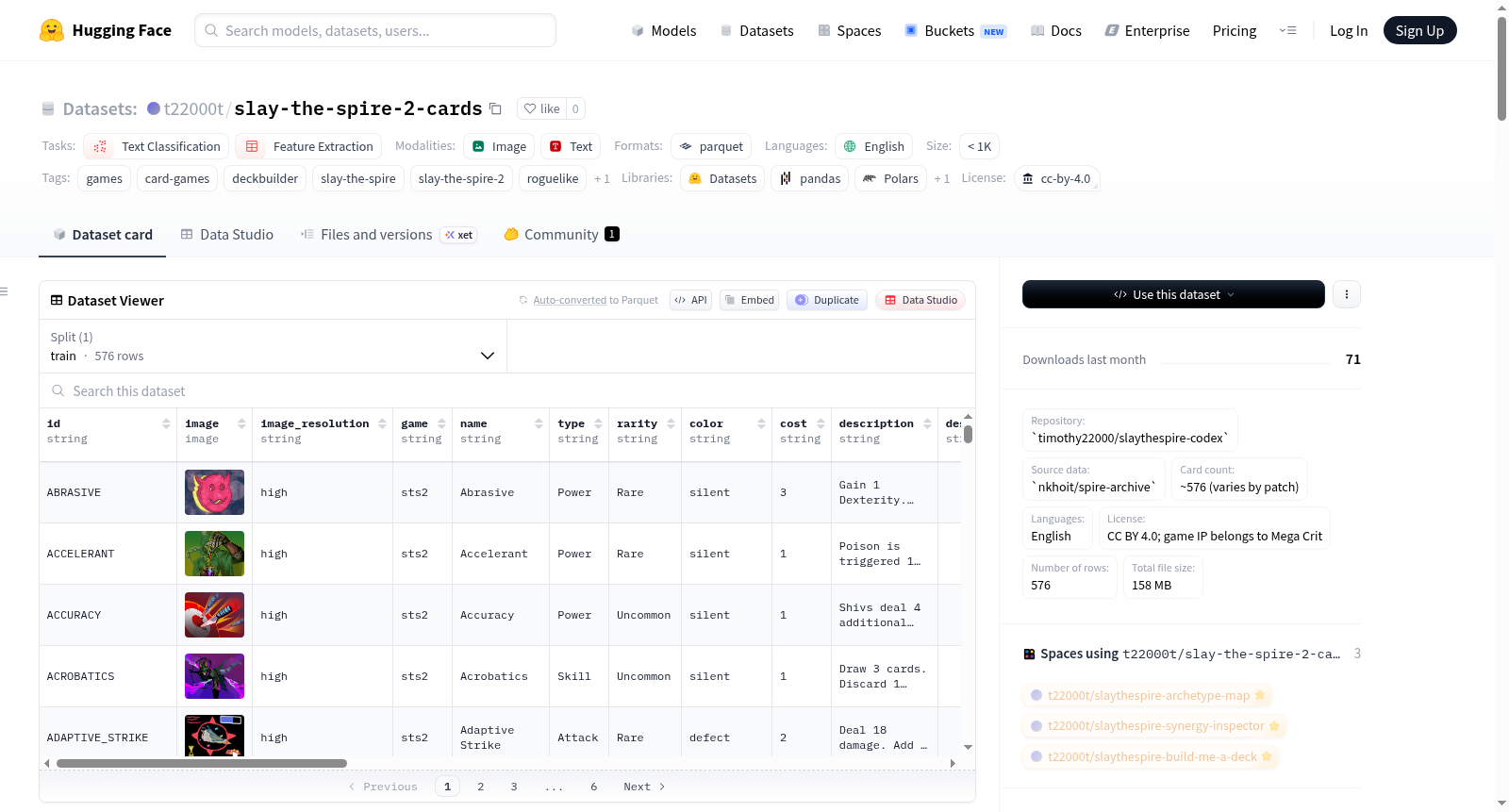Image resolution: width=1509 pixels, height=812 pixels.
Task: Sort by the game column
Action: (x=441, y=423)
